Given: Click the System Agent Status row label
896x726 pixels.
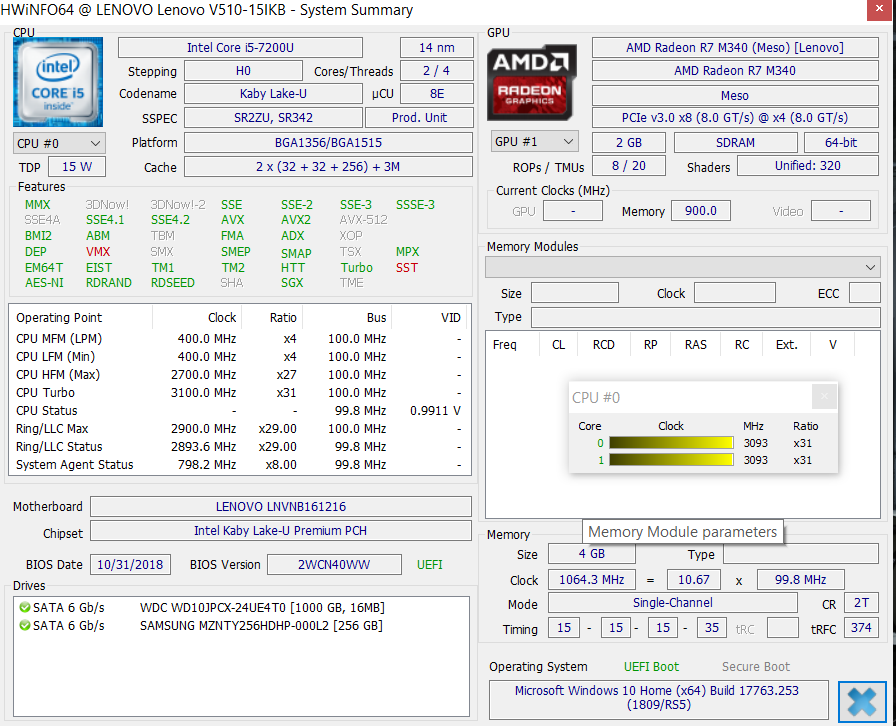Looking at the screenshot, I should click(75, 465).
